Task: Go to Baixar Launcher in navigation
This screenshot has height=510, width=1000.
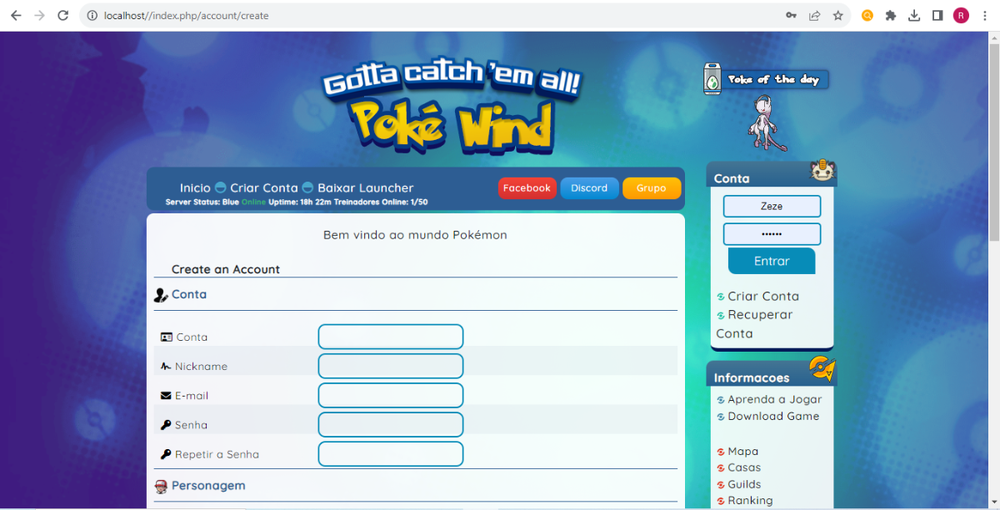Action: coord(365,188)
